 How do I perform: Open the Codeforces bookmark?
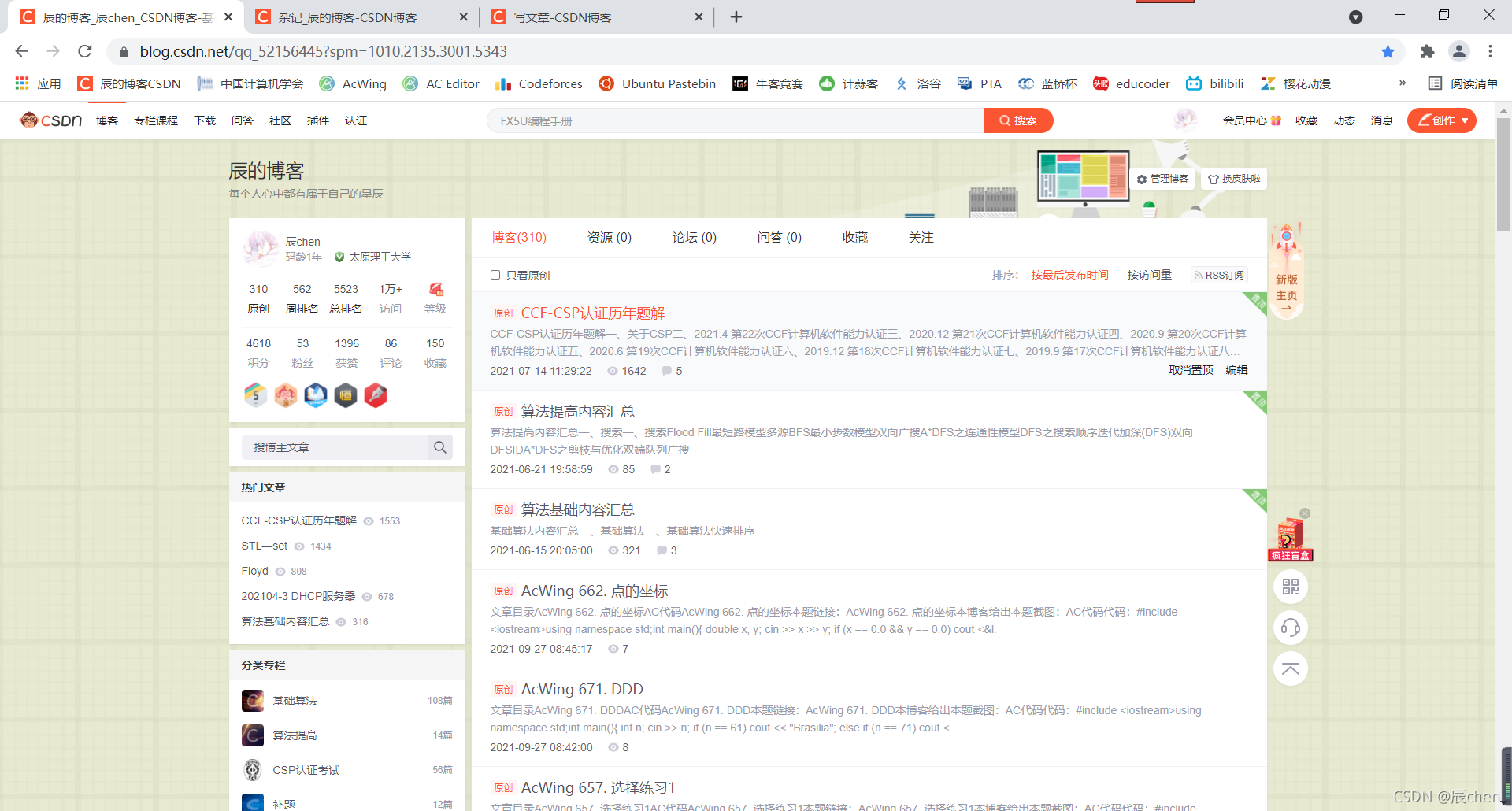(539, 83)
